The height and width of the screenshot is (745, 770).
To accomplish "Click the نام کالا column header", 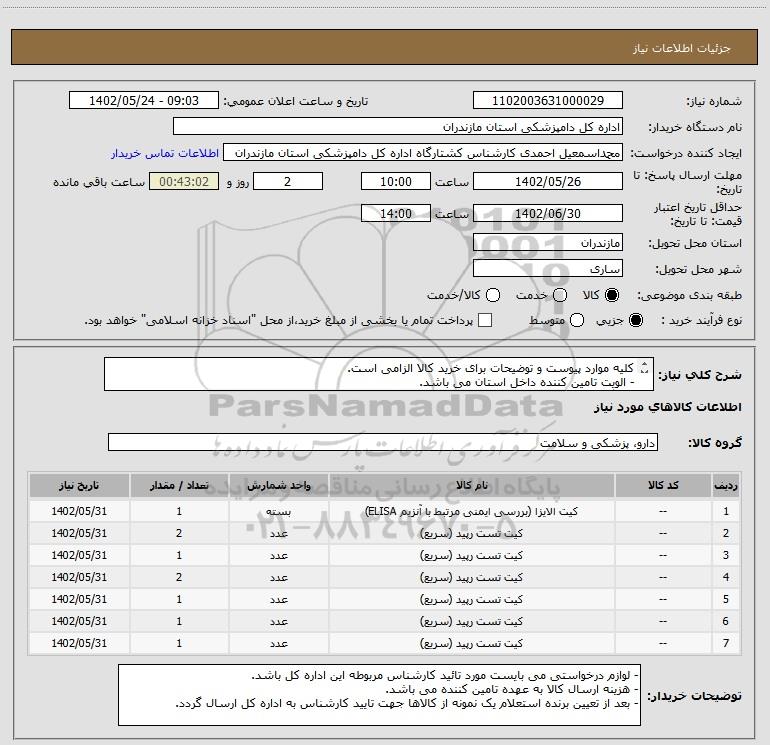I will tap(471, 486).
